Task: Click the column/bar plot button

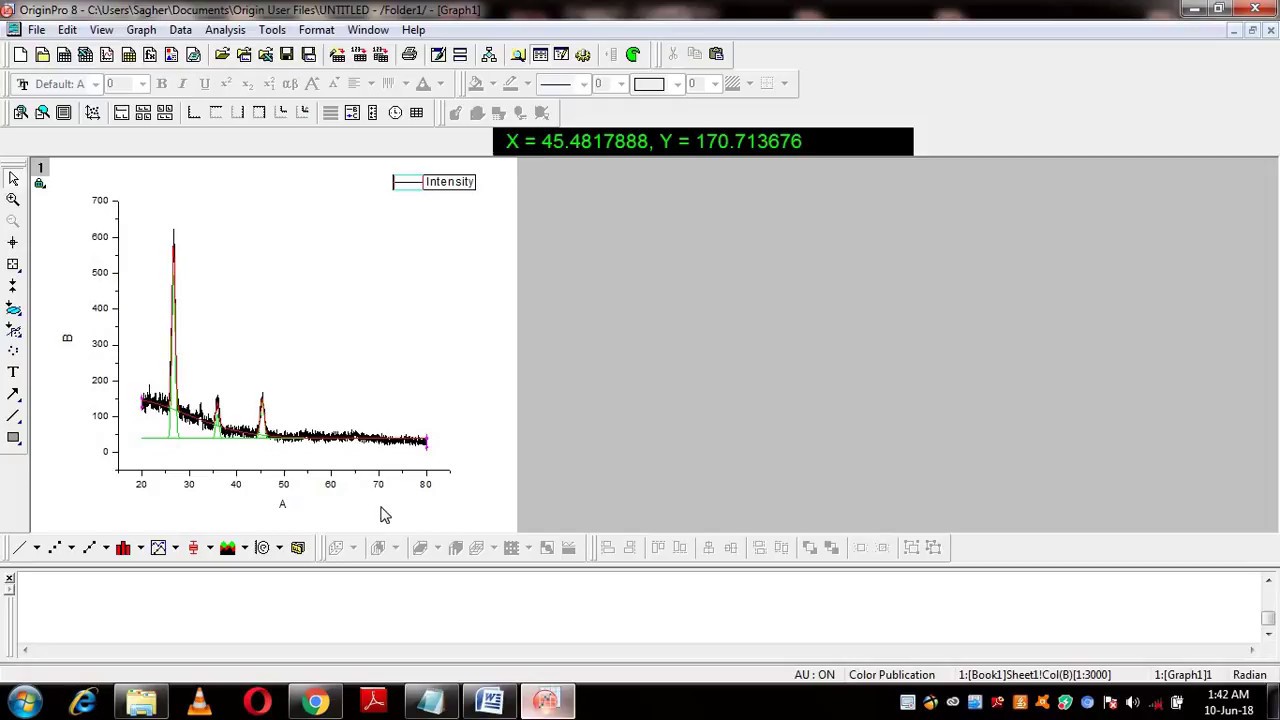Action: pos(123,547)
